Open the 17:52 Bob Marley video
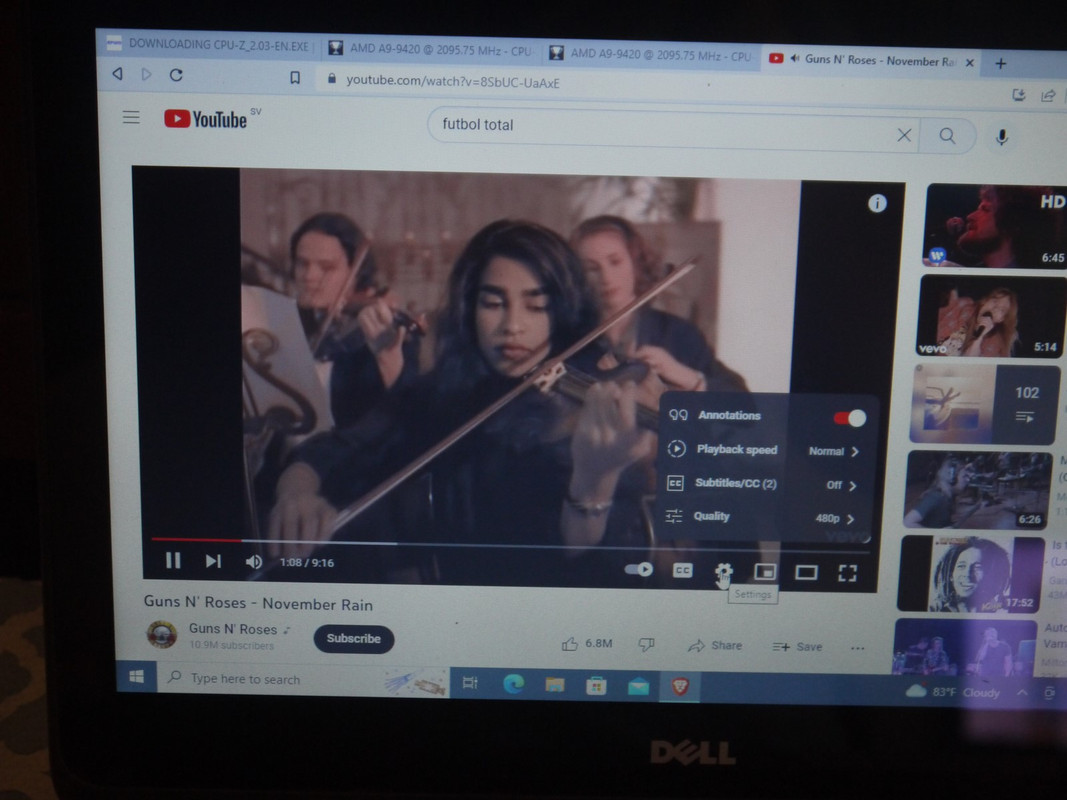The image size is (1067, 800). coord(972,574)
